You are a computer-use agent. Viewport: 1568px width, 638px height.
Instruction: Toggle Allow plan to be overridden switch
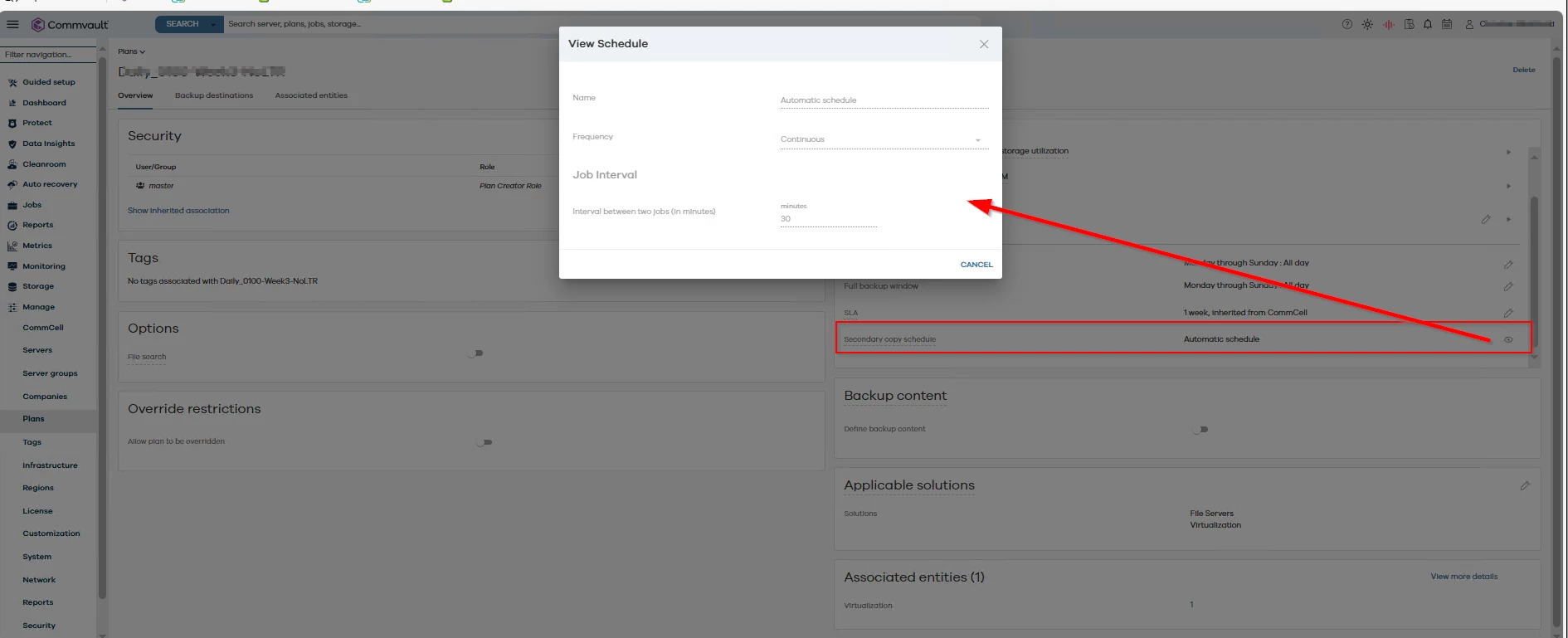coord(485,442)
